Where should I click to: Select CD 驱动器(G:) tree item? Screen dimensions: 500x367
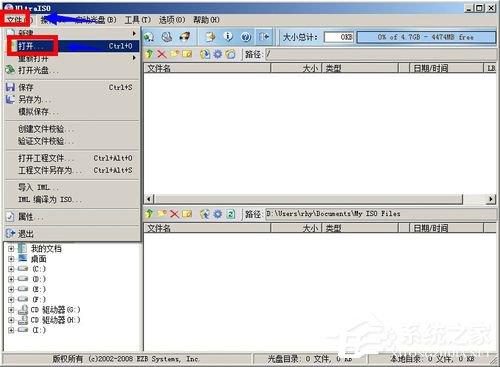55,310
